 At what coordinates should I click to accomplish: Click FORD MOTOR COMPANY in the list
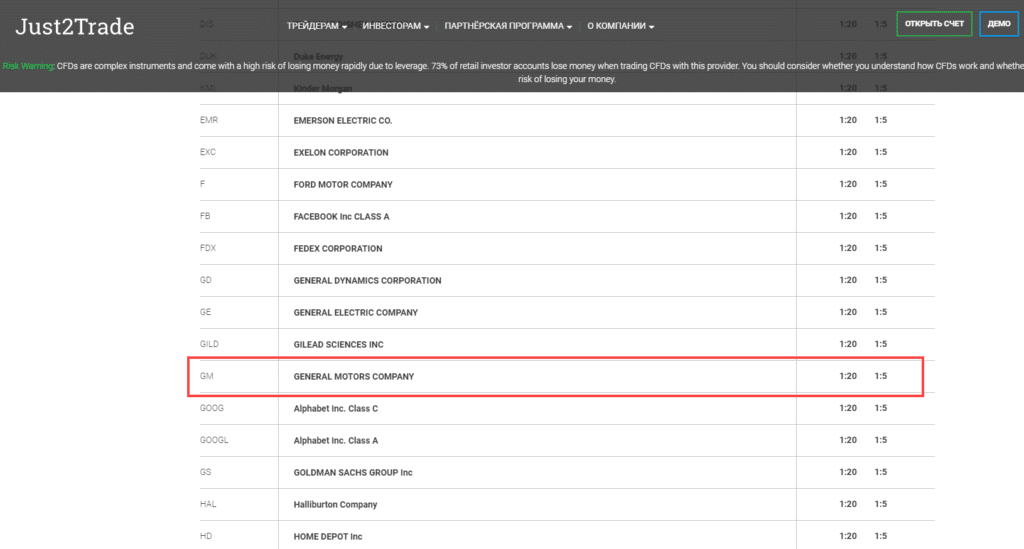pyautogui.click(x=343, y=185)
